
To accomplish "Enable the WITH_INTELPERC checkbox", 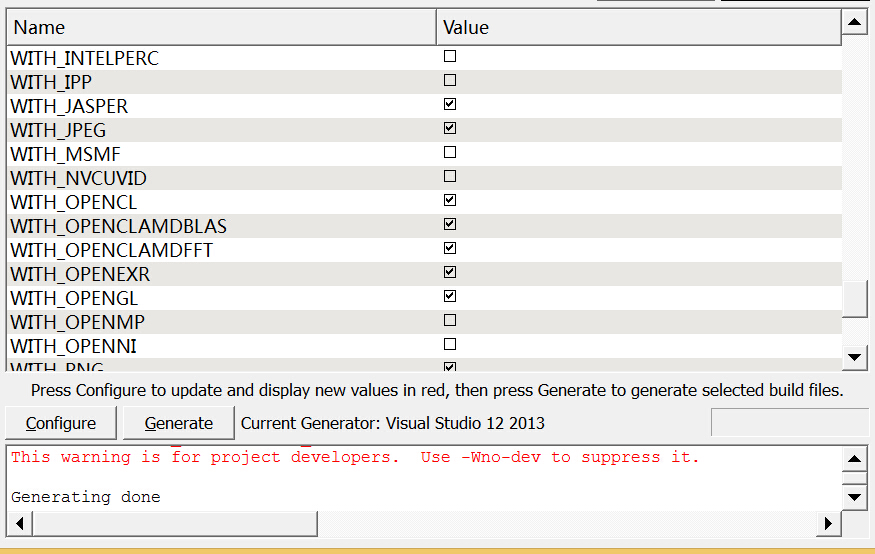I will point(450,56).
